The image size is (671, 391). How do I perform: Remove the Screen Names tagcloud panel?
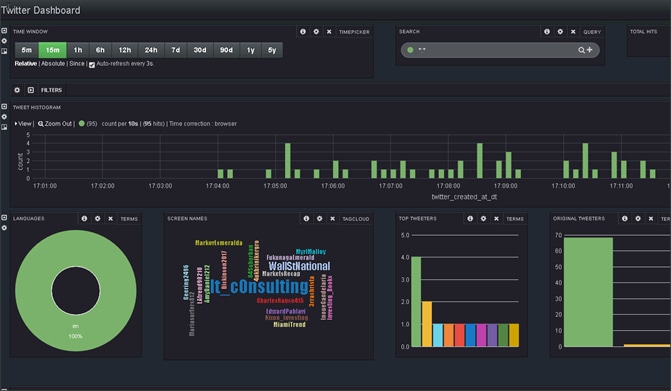click(333, 219)
